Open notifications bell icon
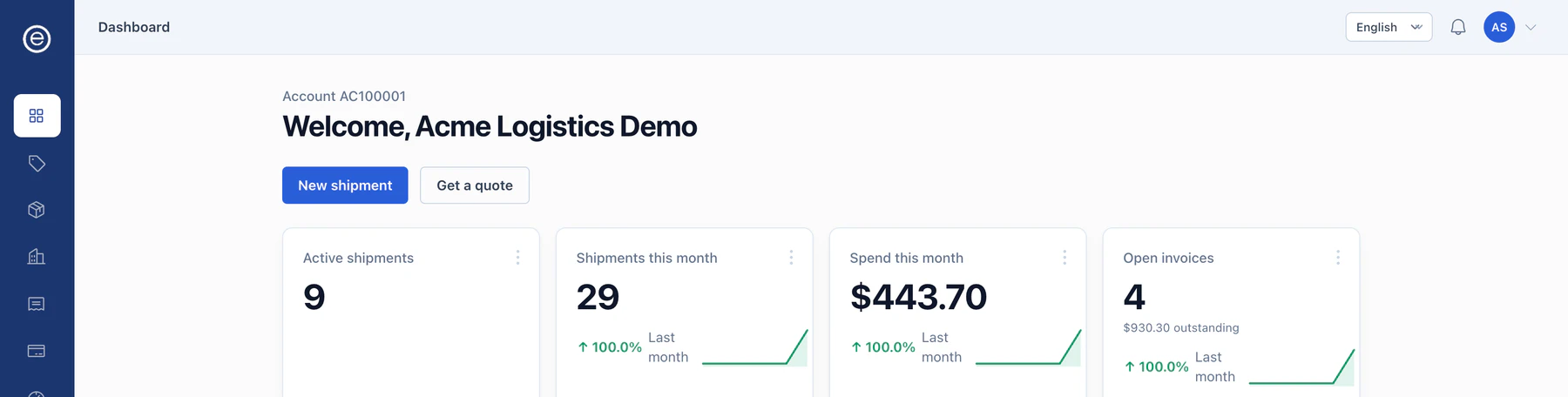Screen dimensions: 1568x397 pyautogui.click(x=1458, y=27)
